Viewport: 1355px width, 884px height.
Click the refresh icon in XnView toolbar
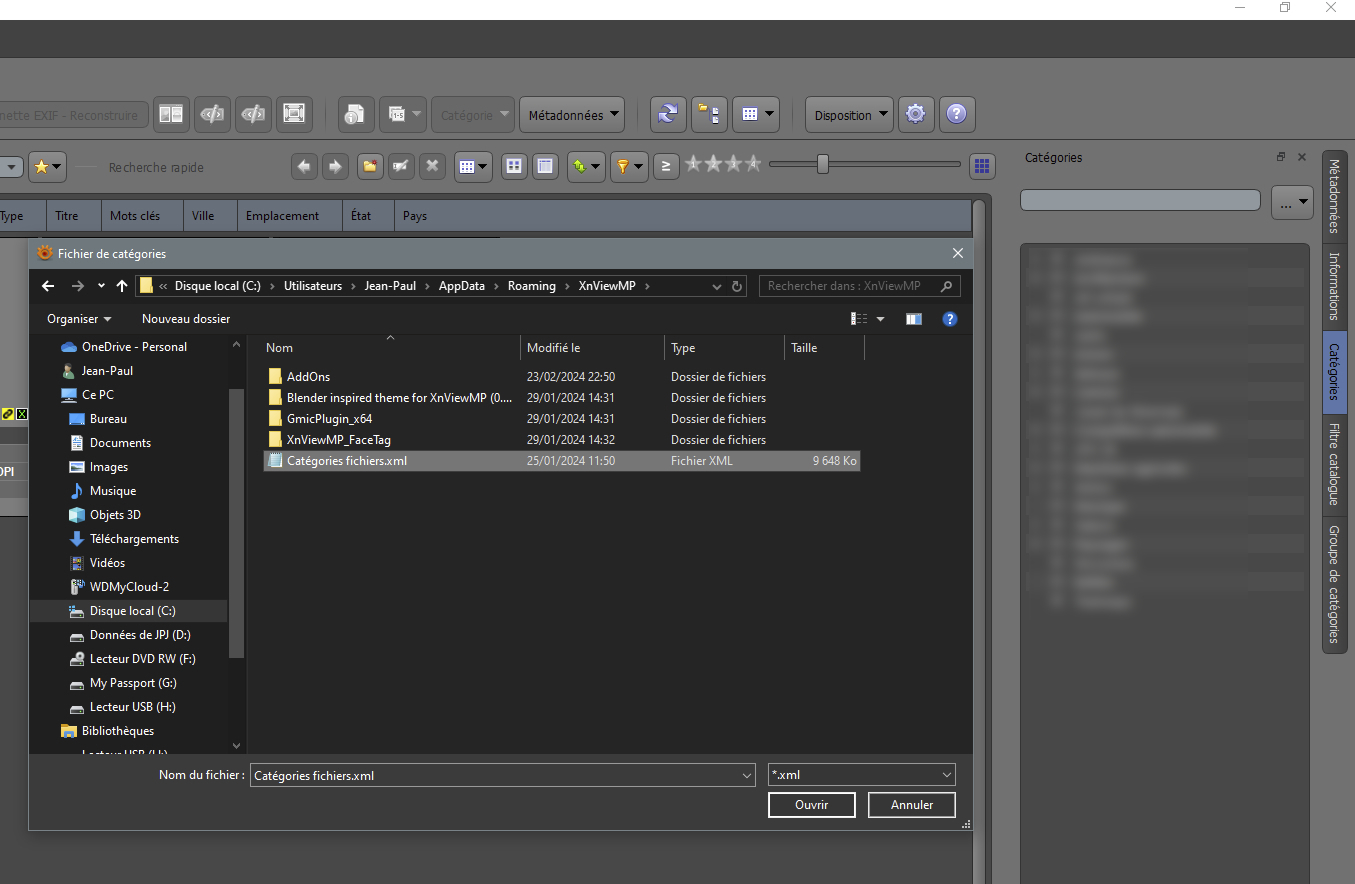tap(667, 115)
